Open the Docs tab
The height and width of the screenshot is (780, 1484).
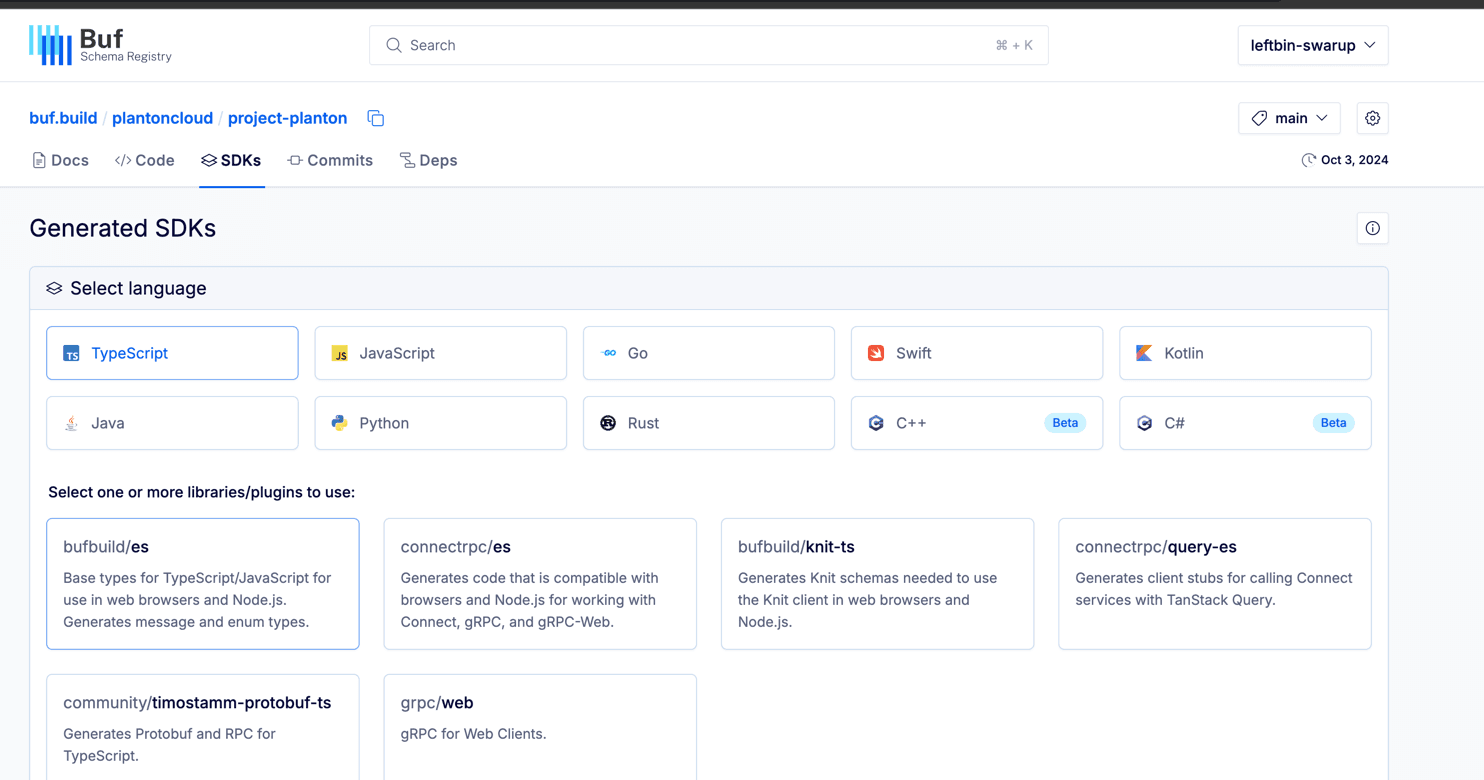(61, 160)
